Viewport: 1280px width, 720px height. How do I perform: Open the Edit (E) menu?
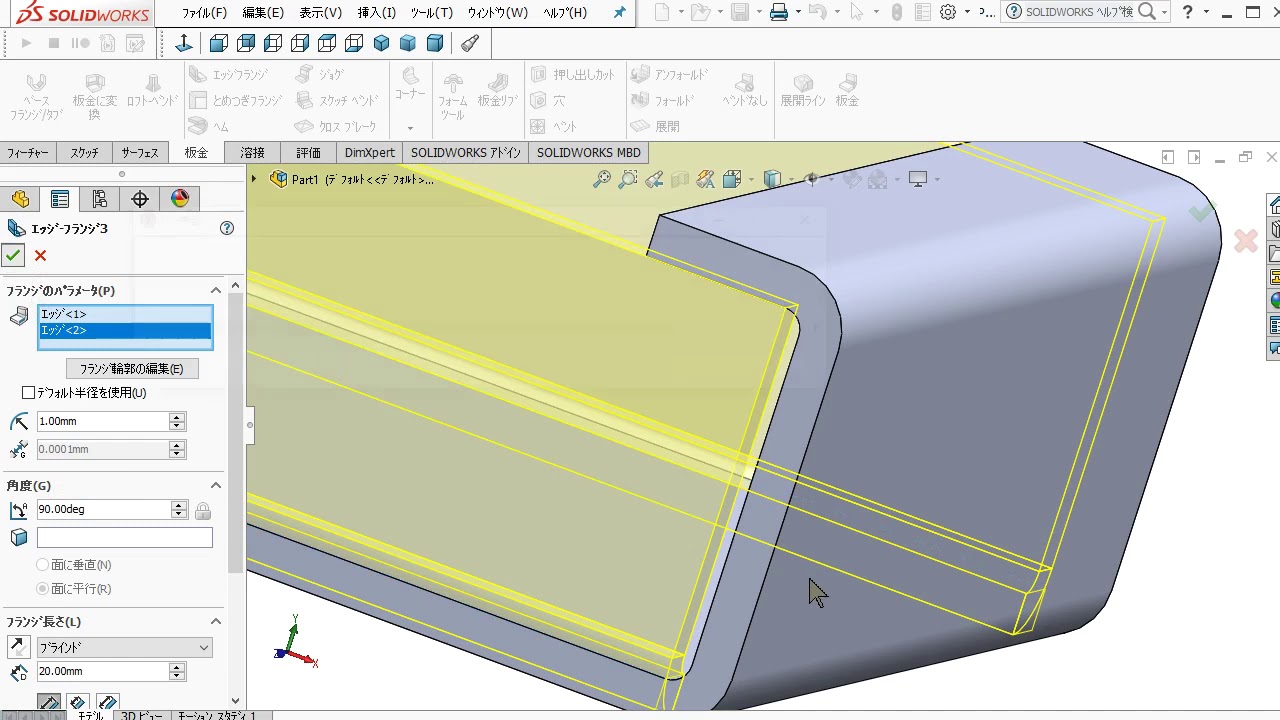(263, 13)
